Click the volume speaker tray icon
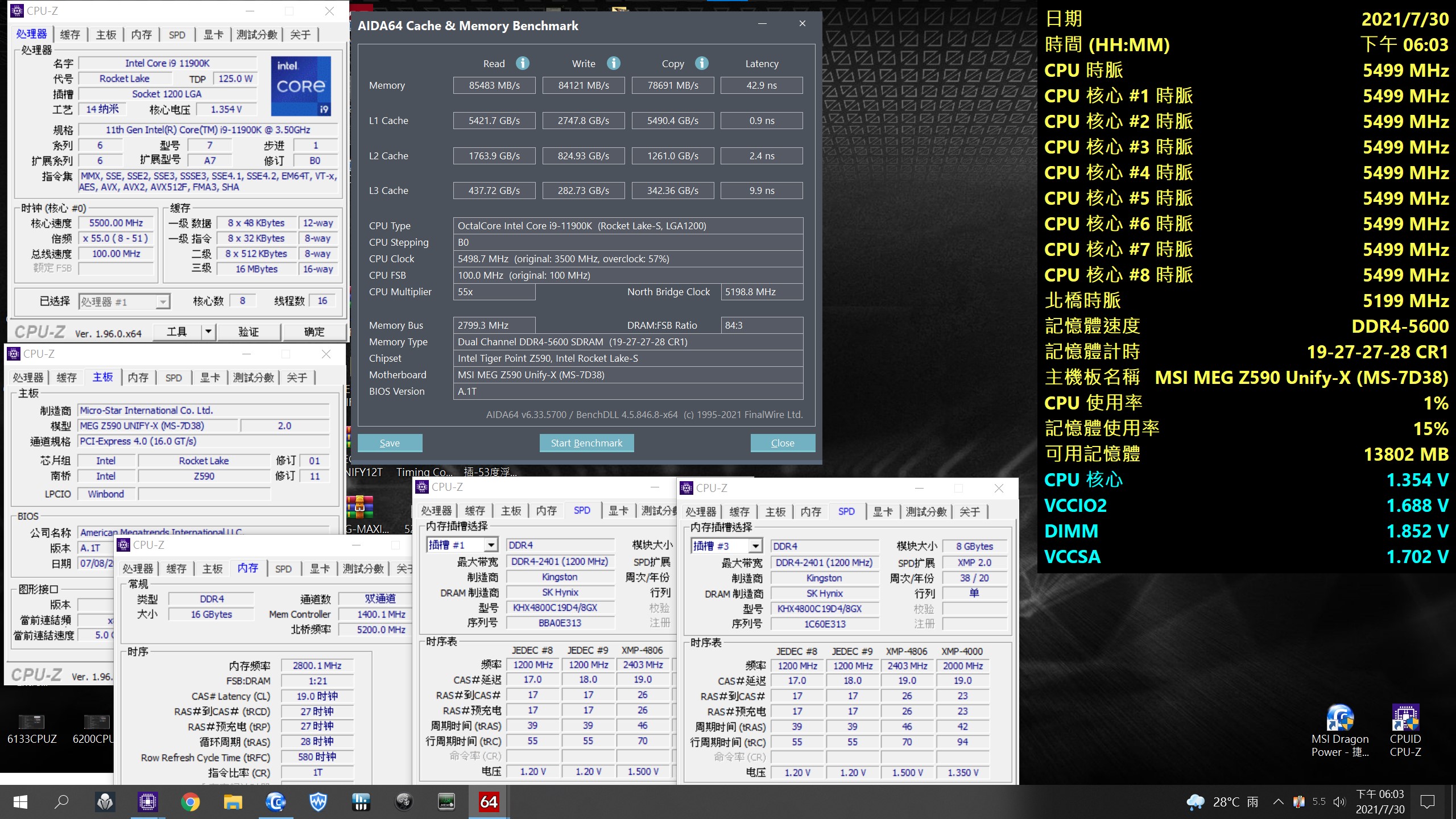 (x=1340, y=802)
